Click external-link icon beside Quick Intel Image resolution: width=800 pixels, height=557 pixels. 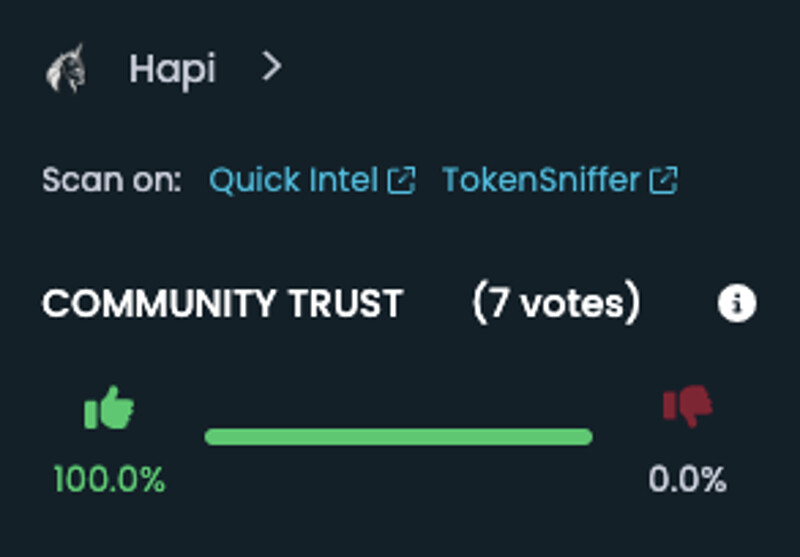point(401,181)
